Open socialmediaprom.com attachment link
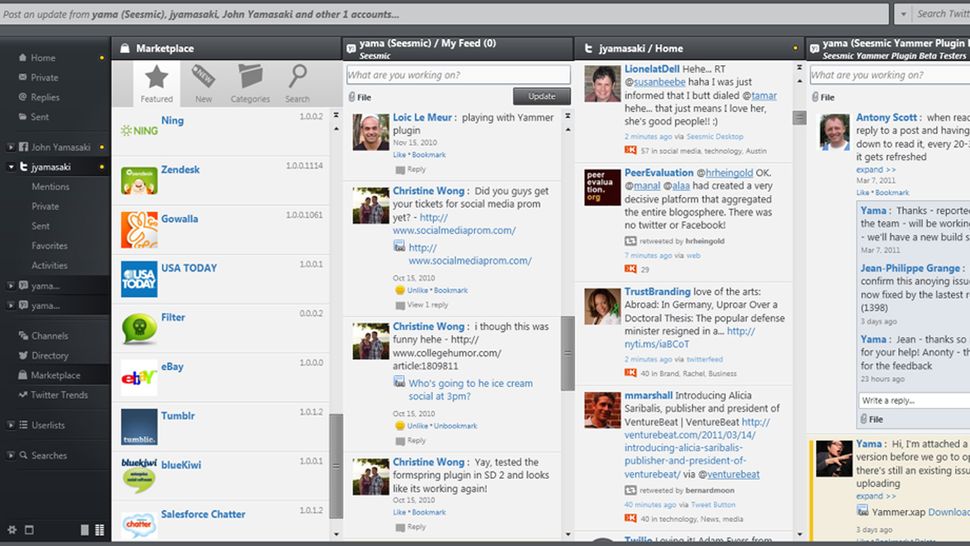The height and width of the screenshot is (546, 970). [x=470, y=254]
